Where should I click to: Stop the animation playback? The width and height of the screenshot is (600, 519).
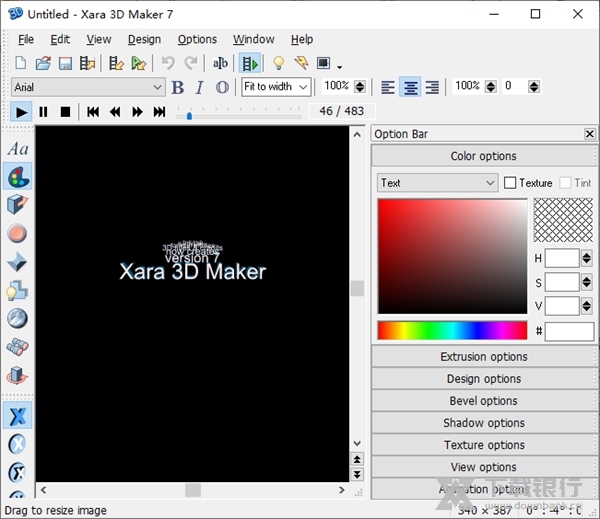tap(65, 112)
